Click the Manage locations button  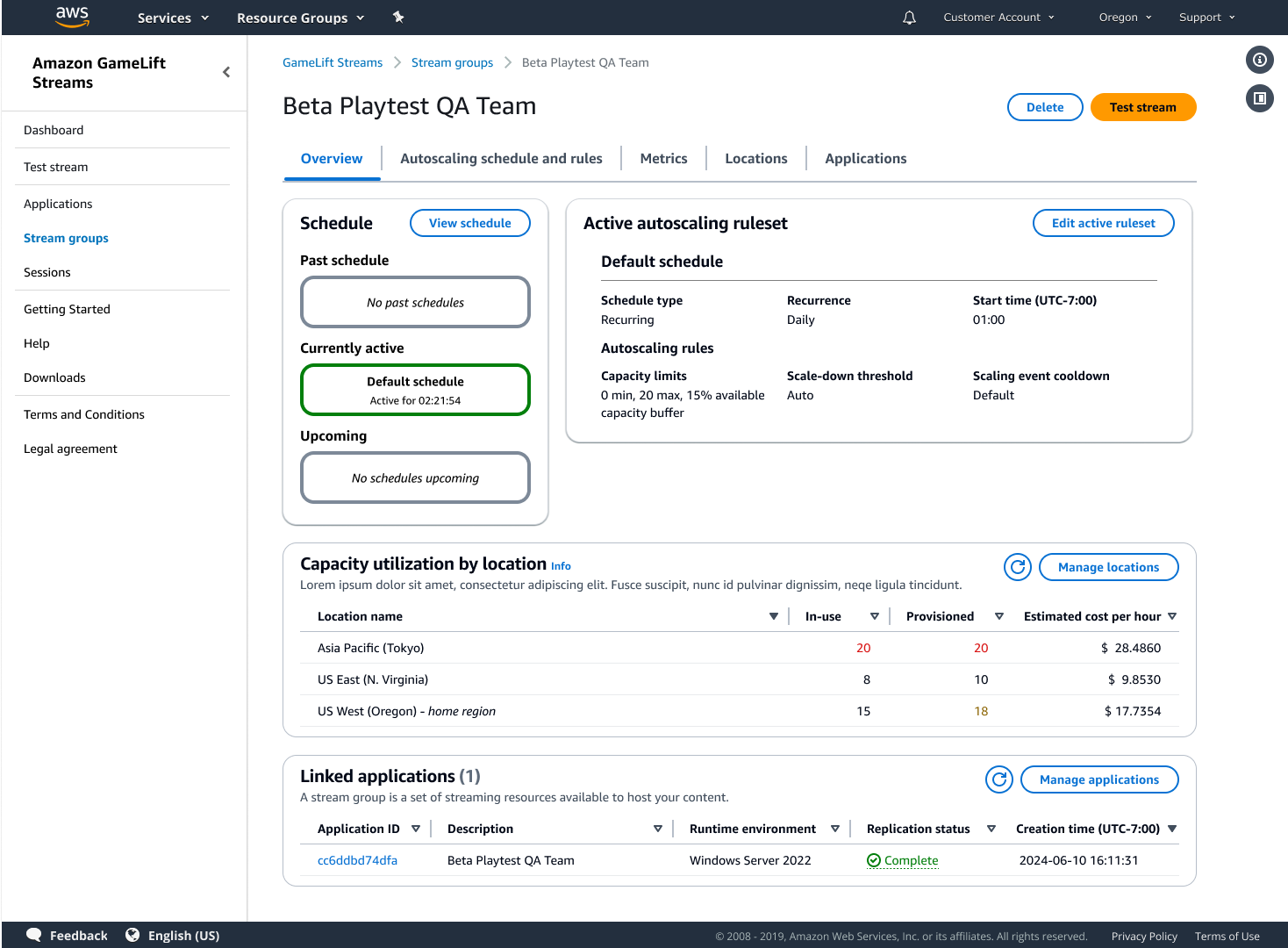point(1109,567)
